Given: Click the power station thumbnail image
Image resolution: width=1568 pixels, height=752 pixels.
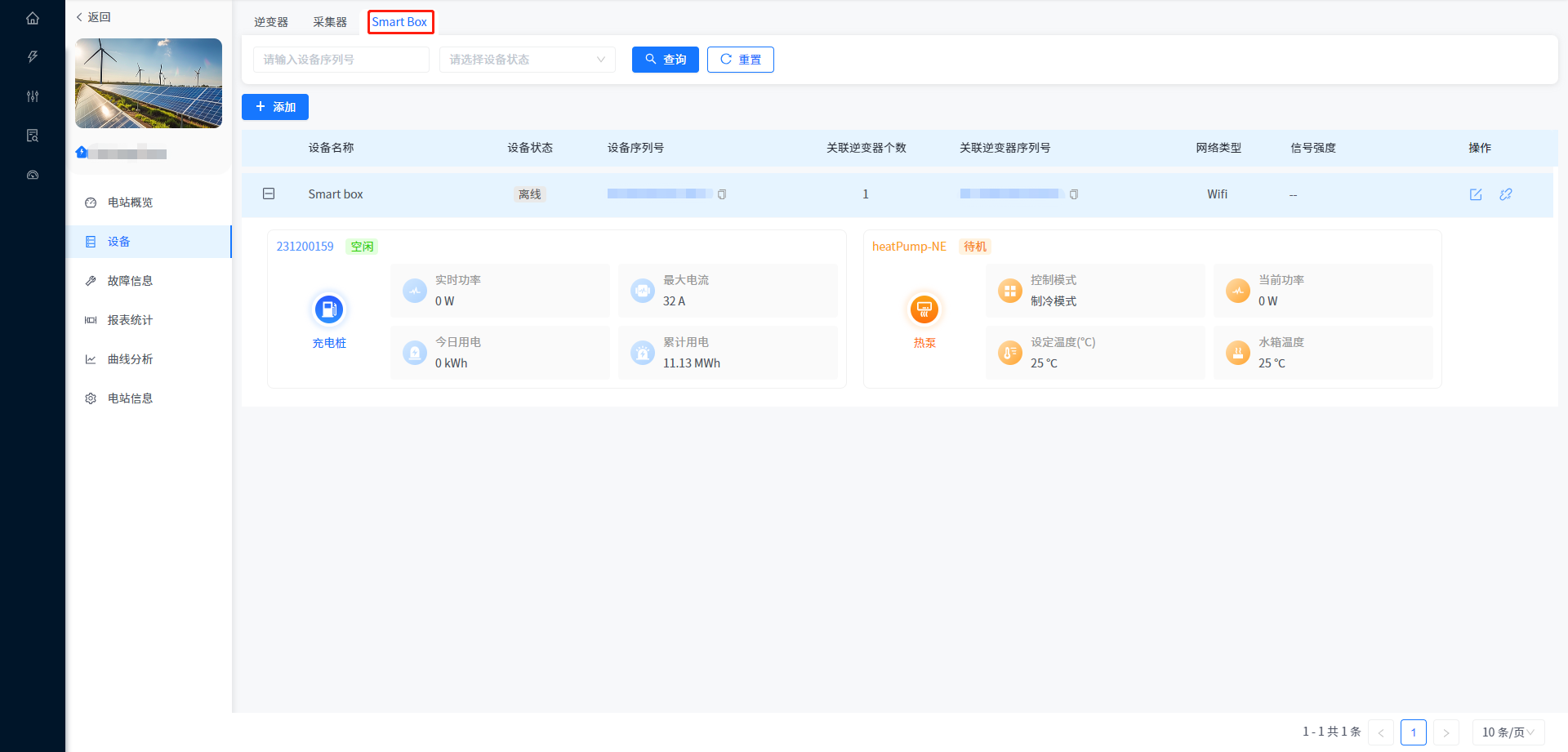Looking at the screenshot, I should click(149, 83).
